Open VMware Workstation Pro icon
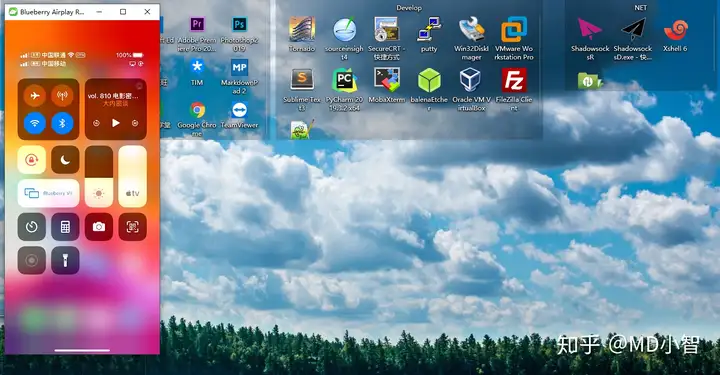Viewport: 720px width, 375px height. point(514,39)
